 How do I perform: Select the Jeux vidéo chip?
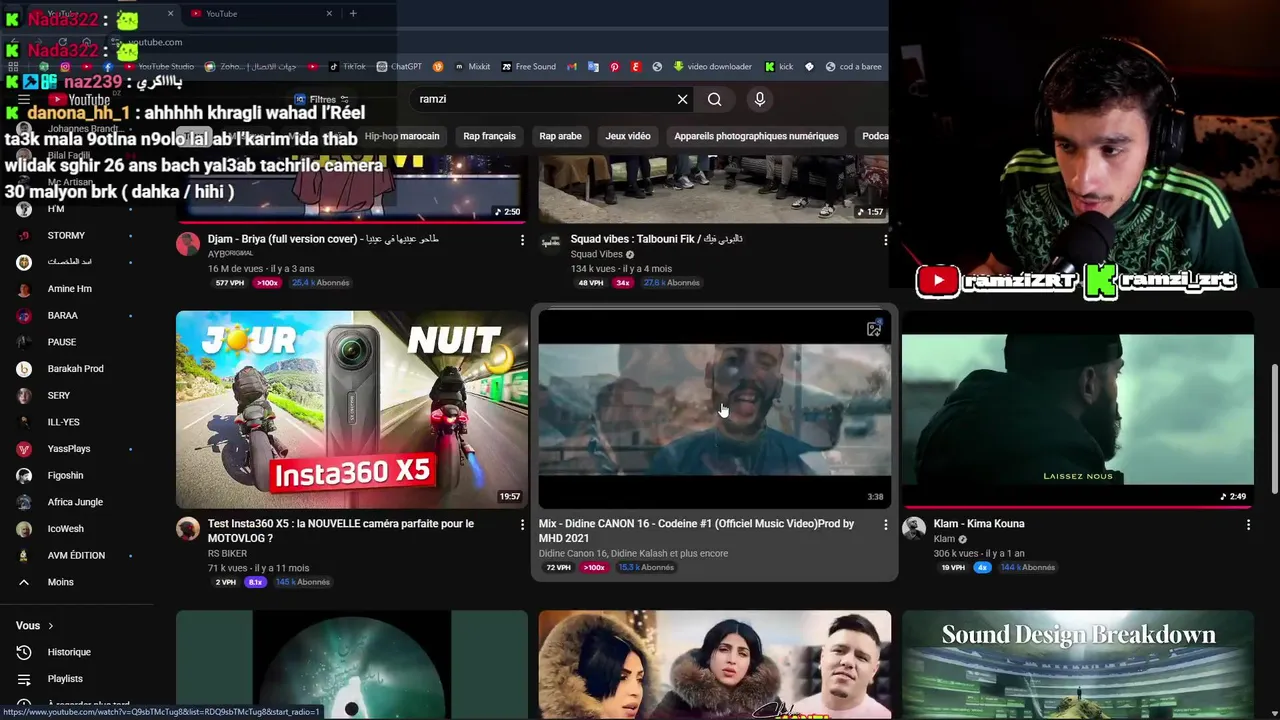(x=628, y=136)
